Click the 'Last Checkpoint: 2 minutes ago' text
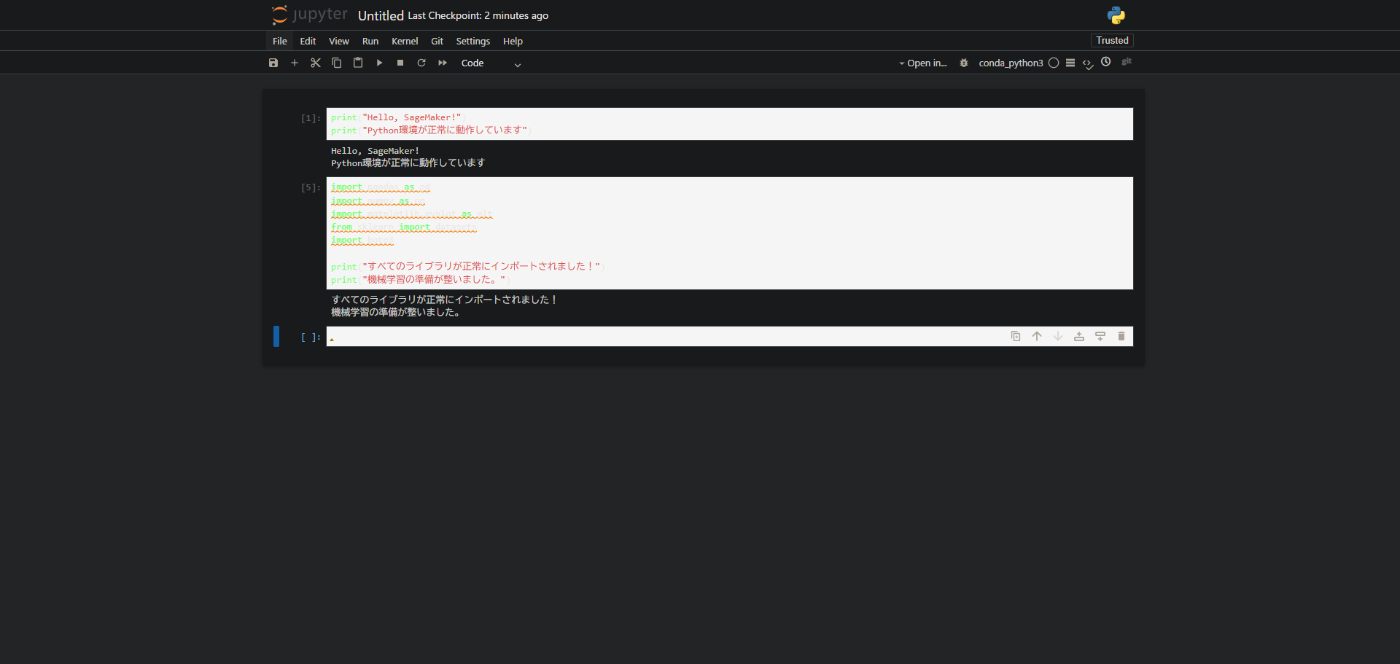This screenshot has width=1400, height=664. coord(478,16)
